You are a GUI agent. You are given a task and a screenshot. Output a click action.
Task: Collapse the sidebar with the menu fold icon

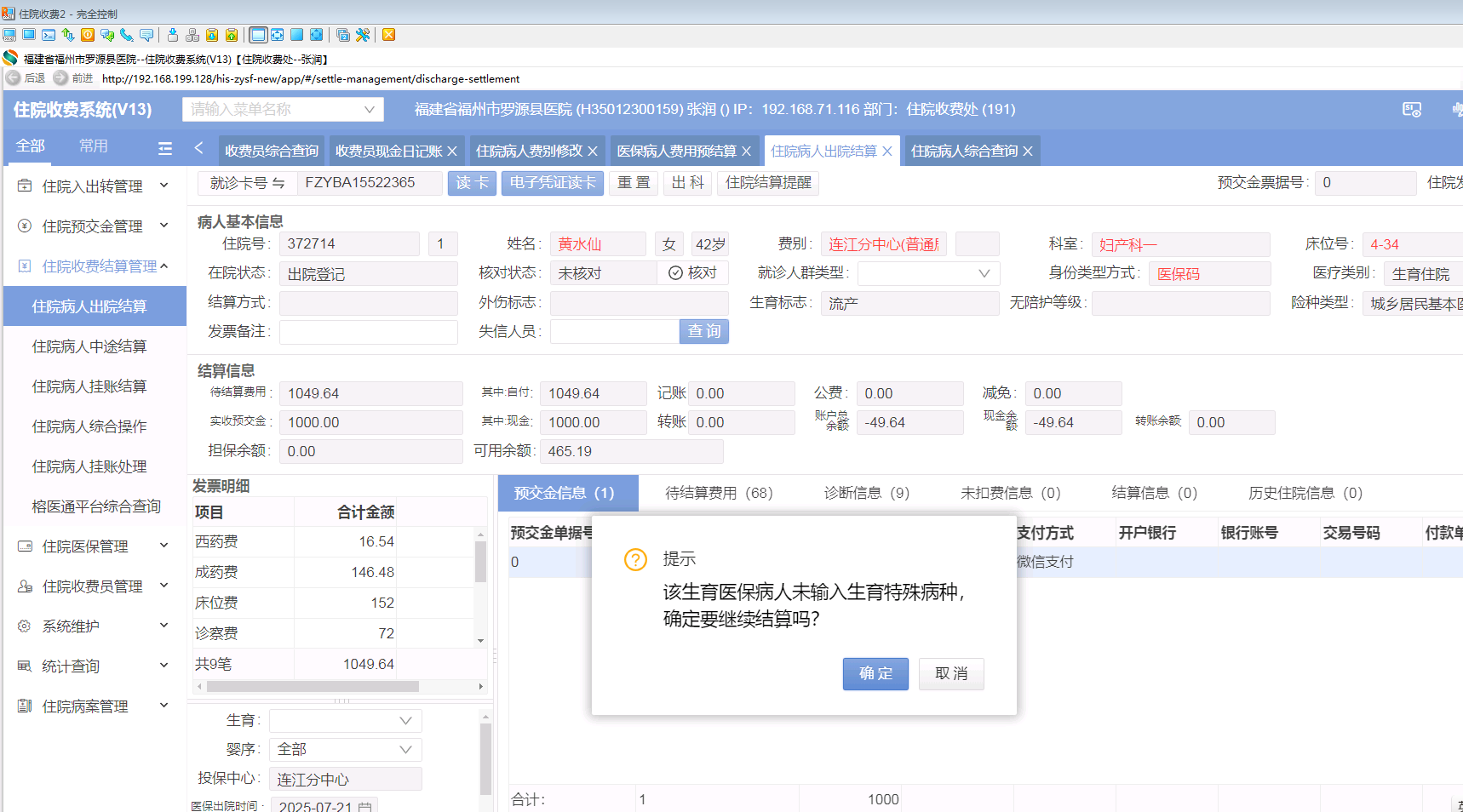165,148
